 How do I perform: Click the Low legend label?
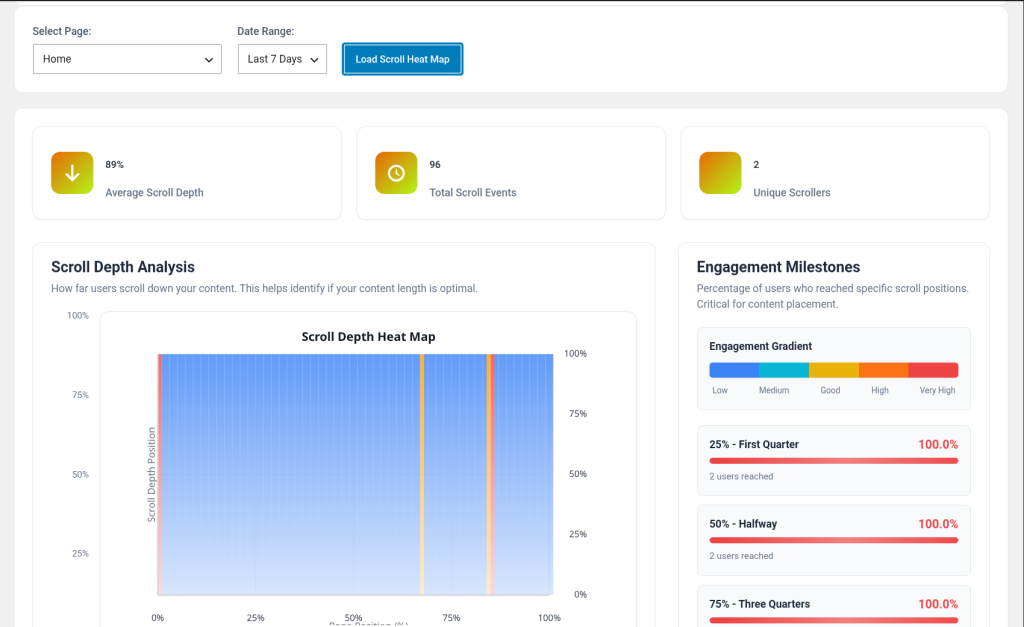coord(720,390)
